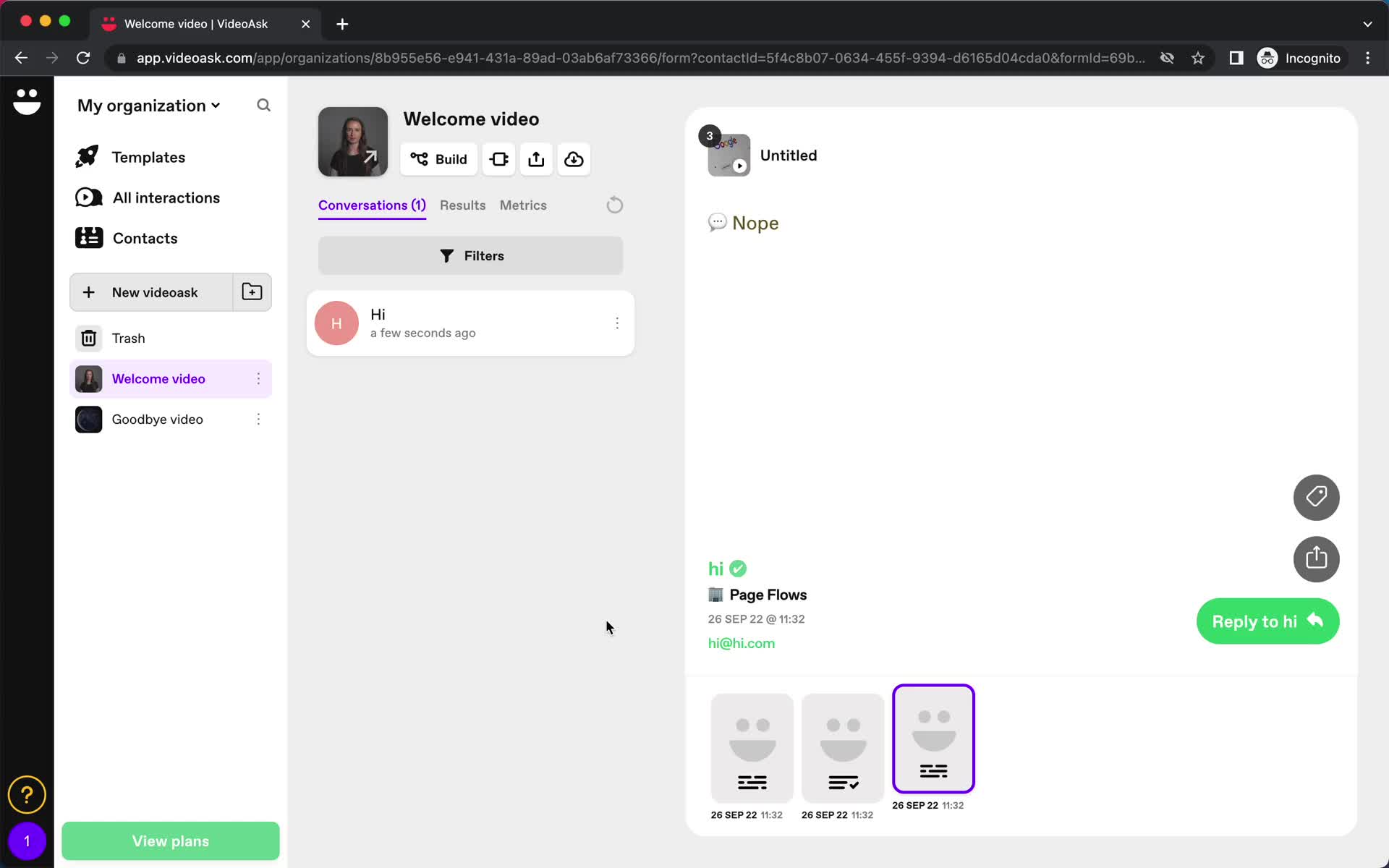
Task: Click the three-dot menu on Welcome video
Action: [258, 378]
